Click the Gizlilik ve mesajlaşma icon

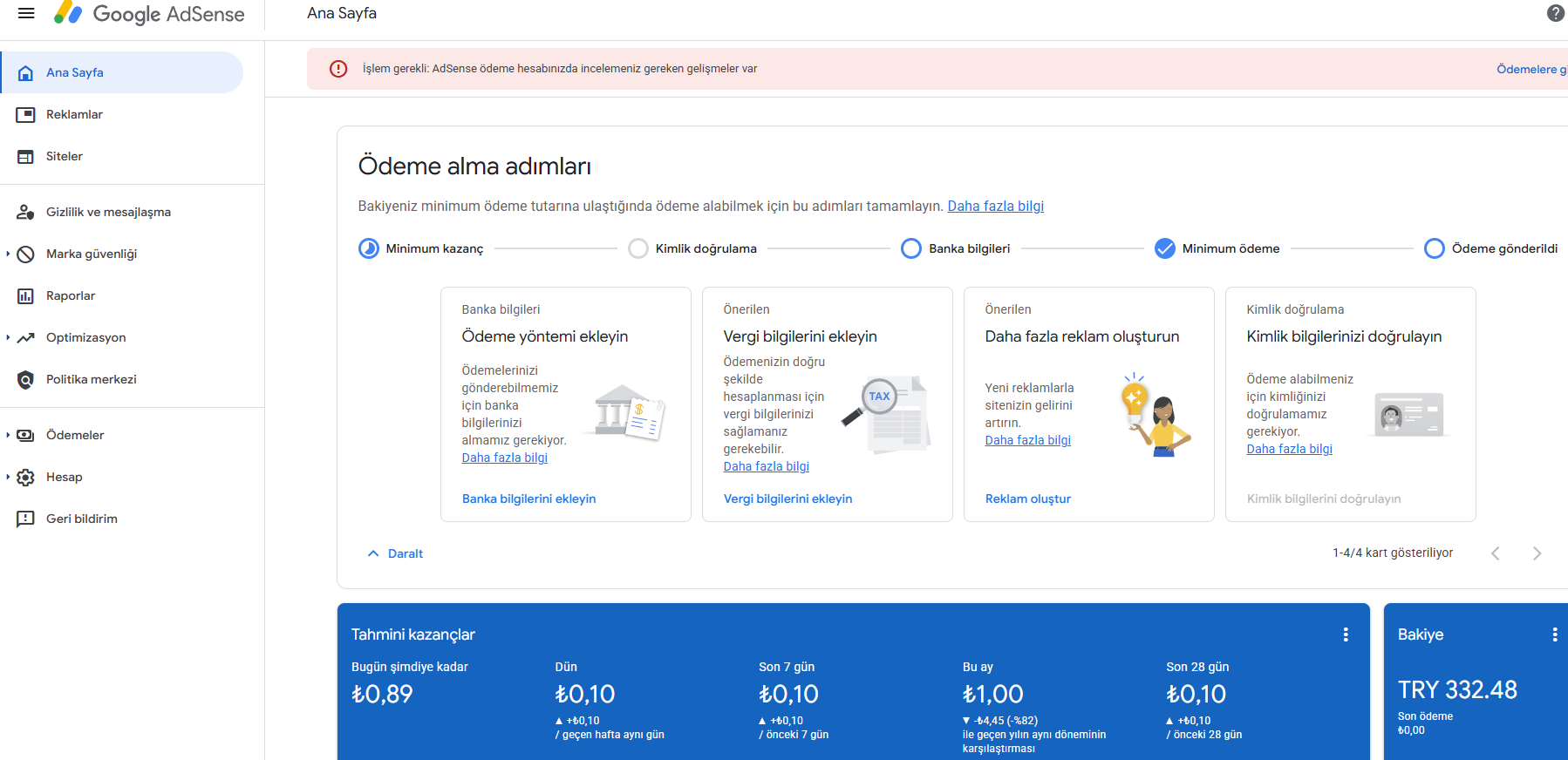(x=26, y=213)
